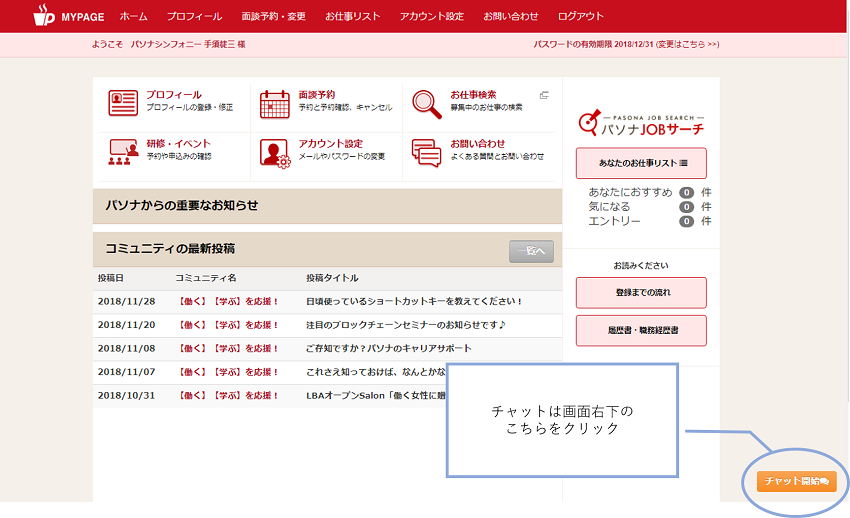Click post ご存知ですか？パソナのキャリアサポート
The width and height of the screenshot is (850, 518).
(389, 348)
